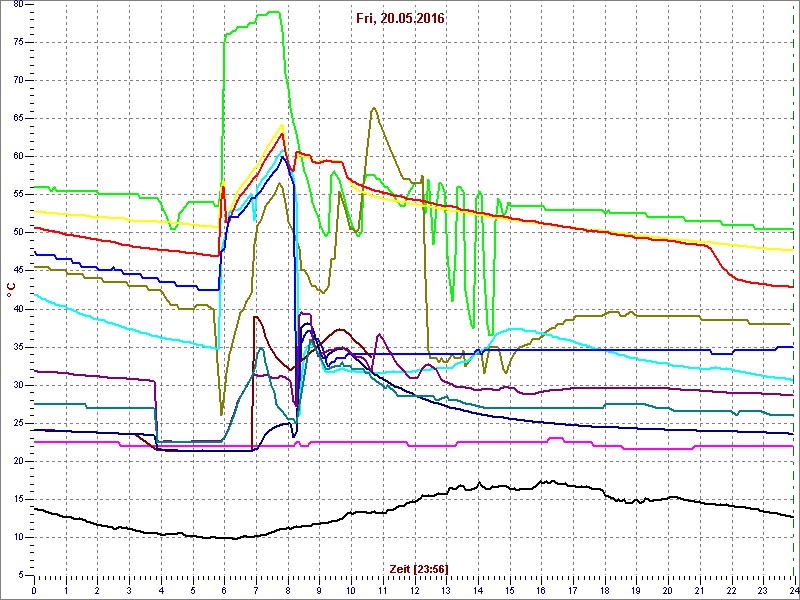This screenshot has width=800, height=600.
Task: Click hour "12" on the time axis
Action: pyautogui.click(x=414, y=590)
